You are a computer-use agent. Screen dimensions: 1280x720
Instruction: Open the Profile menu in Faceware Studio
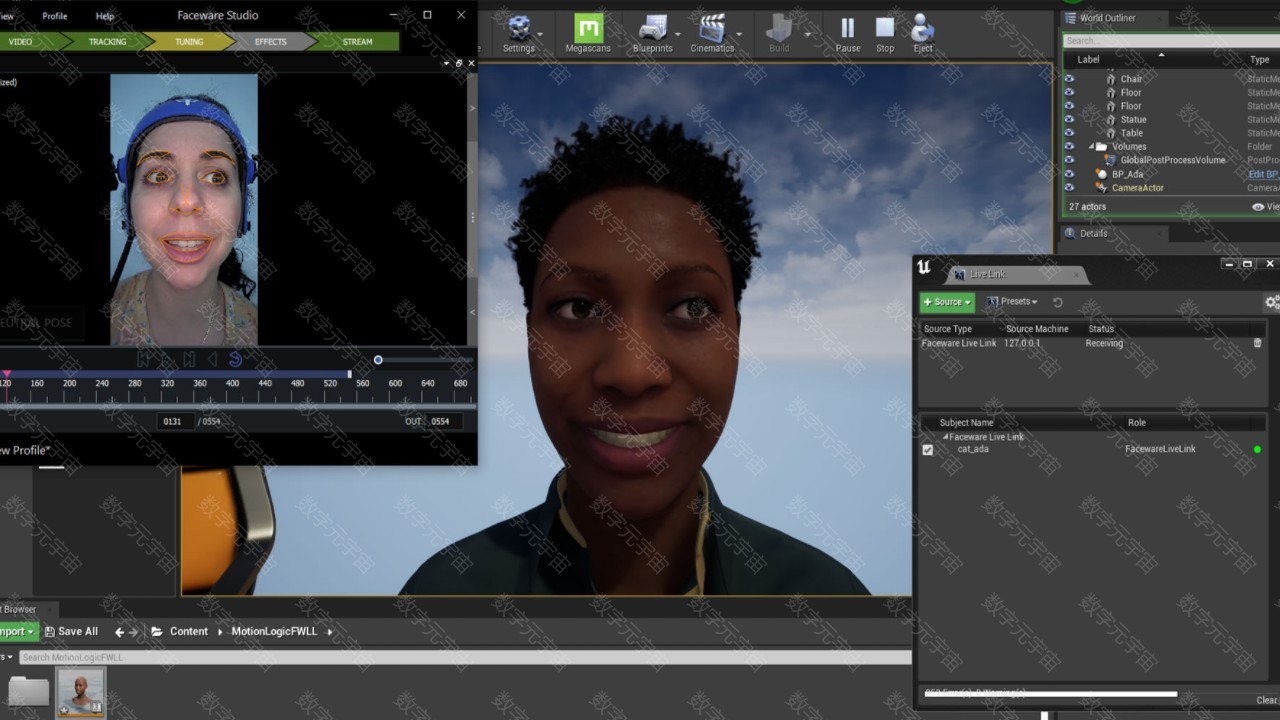[x=55, y=16]
